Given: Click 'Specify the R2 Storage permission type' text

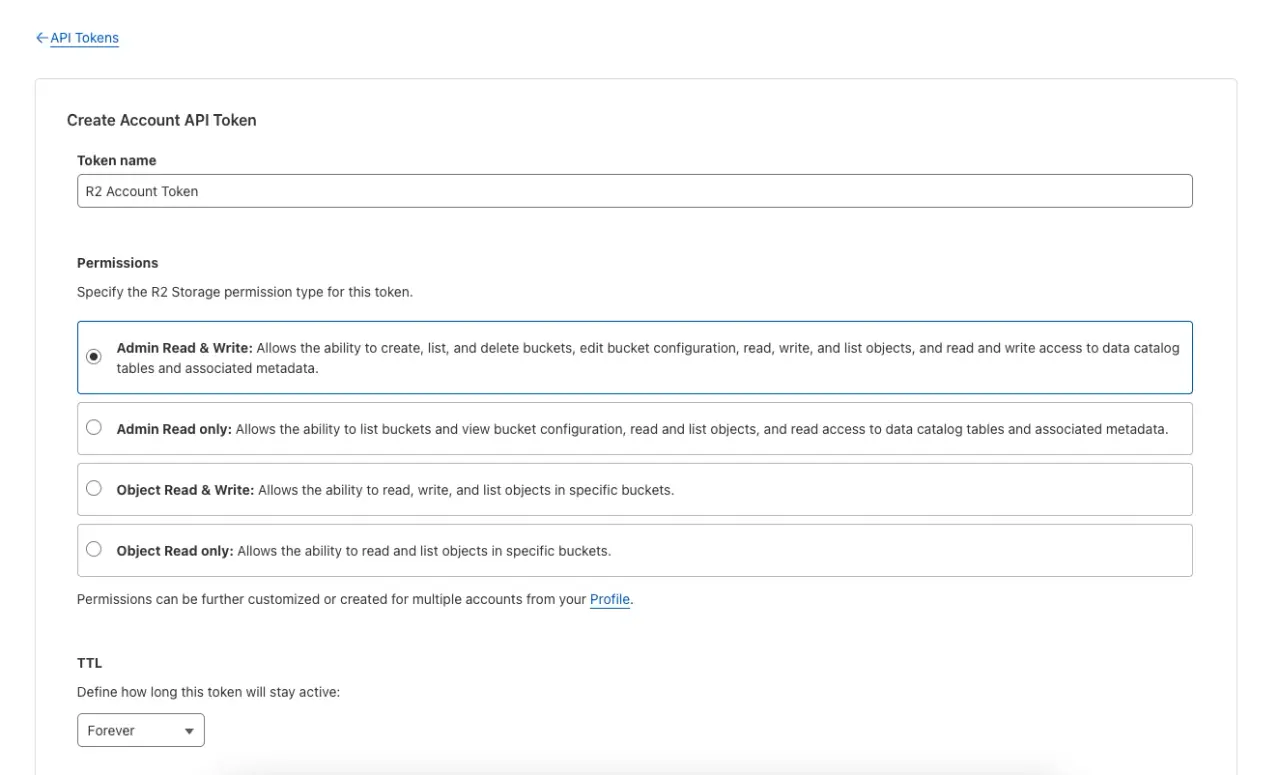Looking at the screenshot, I should pyautogui.click(x=245, y=293).
